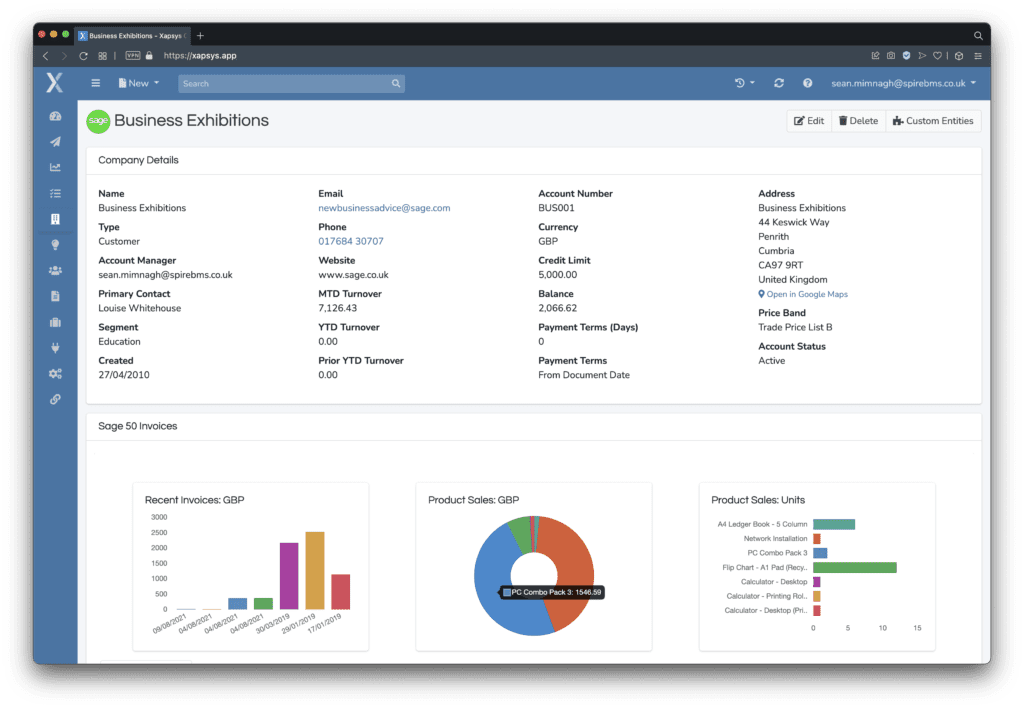The width and height of the screenshot is (1024, 708).
Task: Open the browser easy setup menu icon
Action: 978,56
